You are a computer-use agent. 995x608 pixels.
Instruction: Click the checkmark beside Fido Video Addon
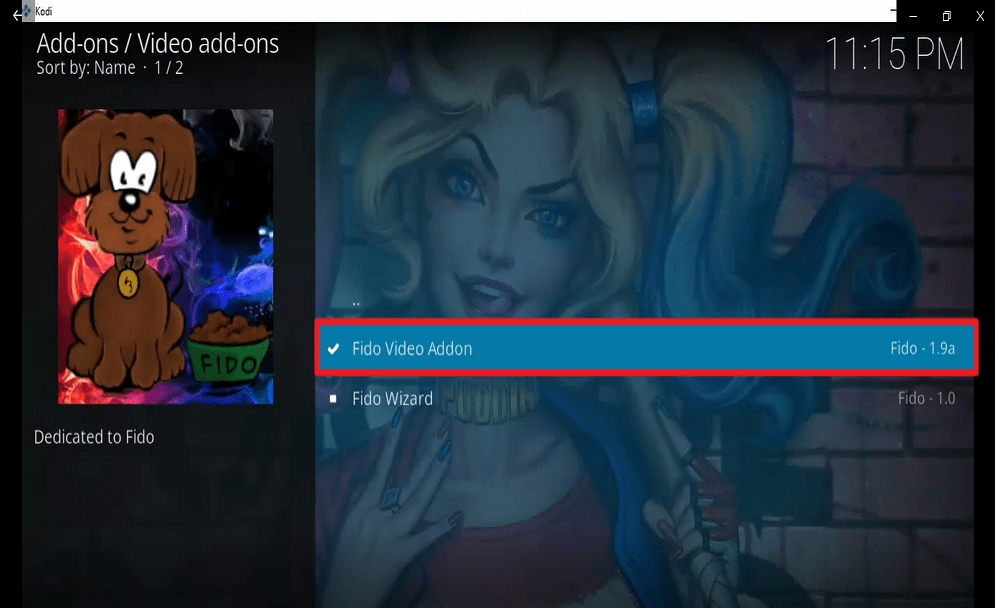click(x=333, y=348)
